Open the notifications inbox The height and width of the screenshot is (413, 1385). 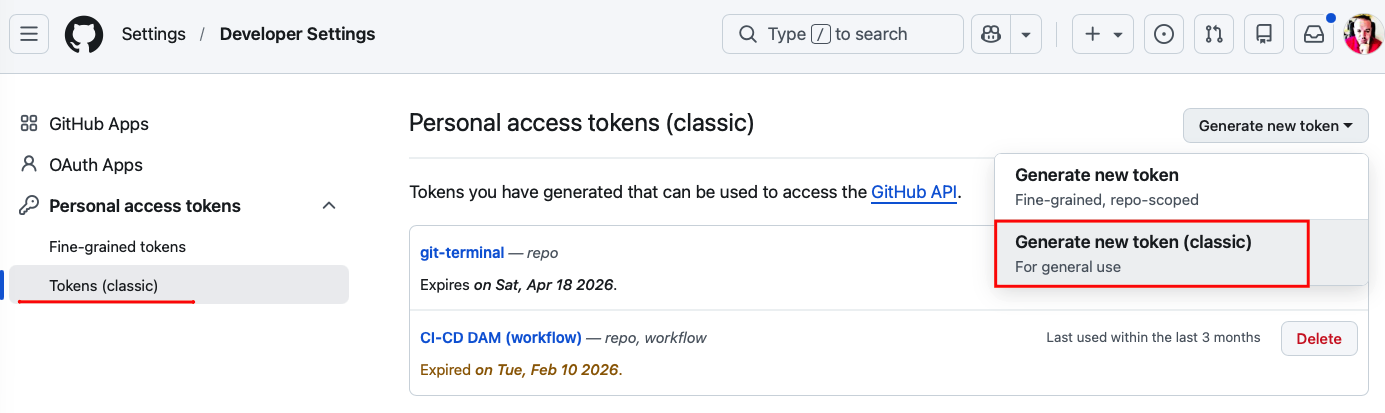pos(1314,34)
